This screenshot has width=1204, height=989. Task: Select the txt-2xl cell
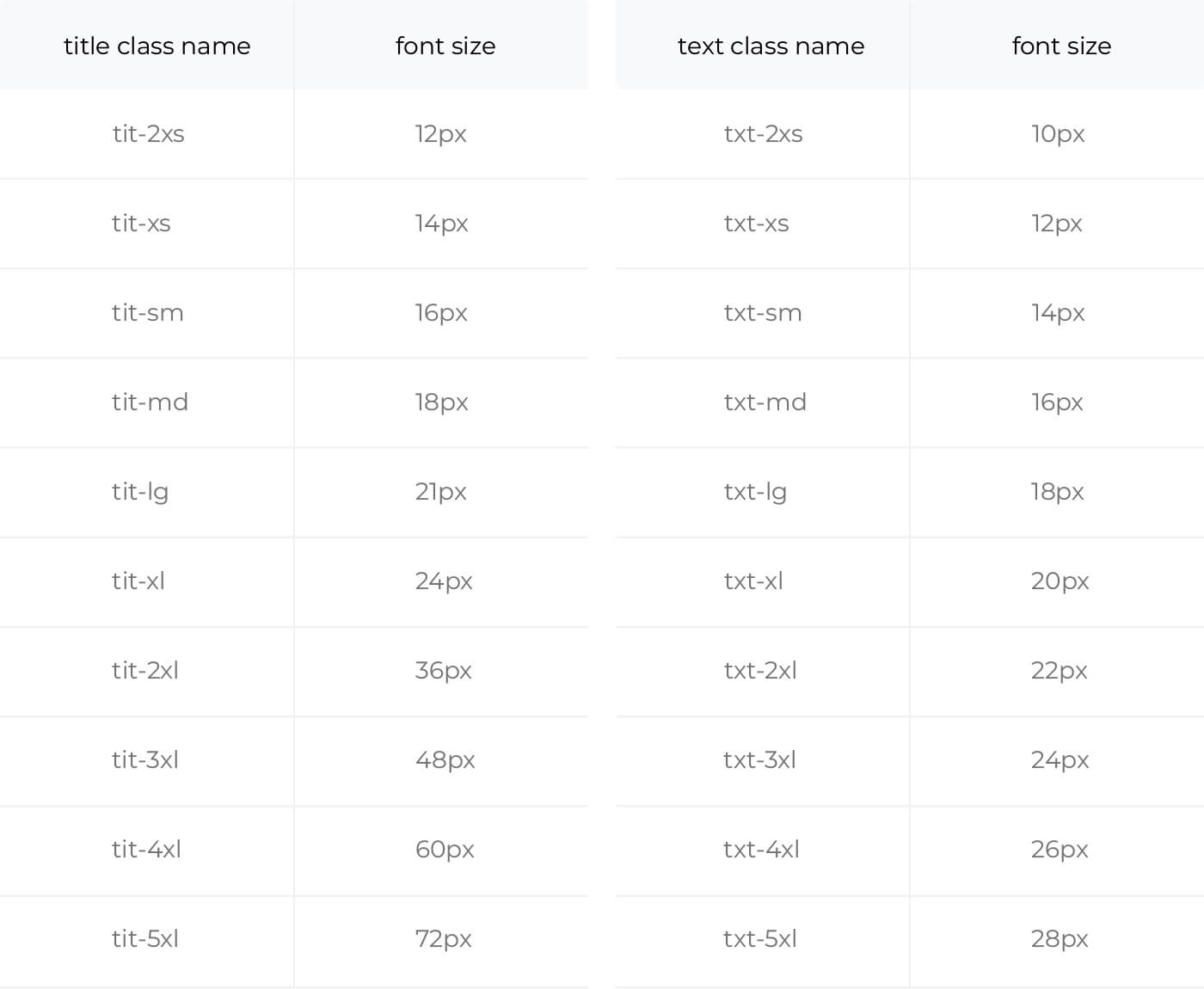click(x=760, y=671)
